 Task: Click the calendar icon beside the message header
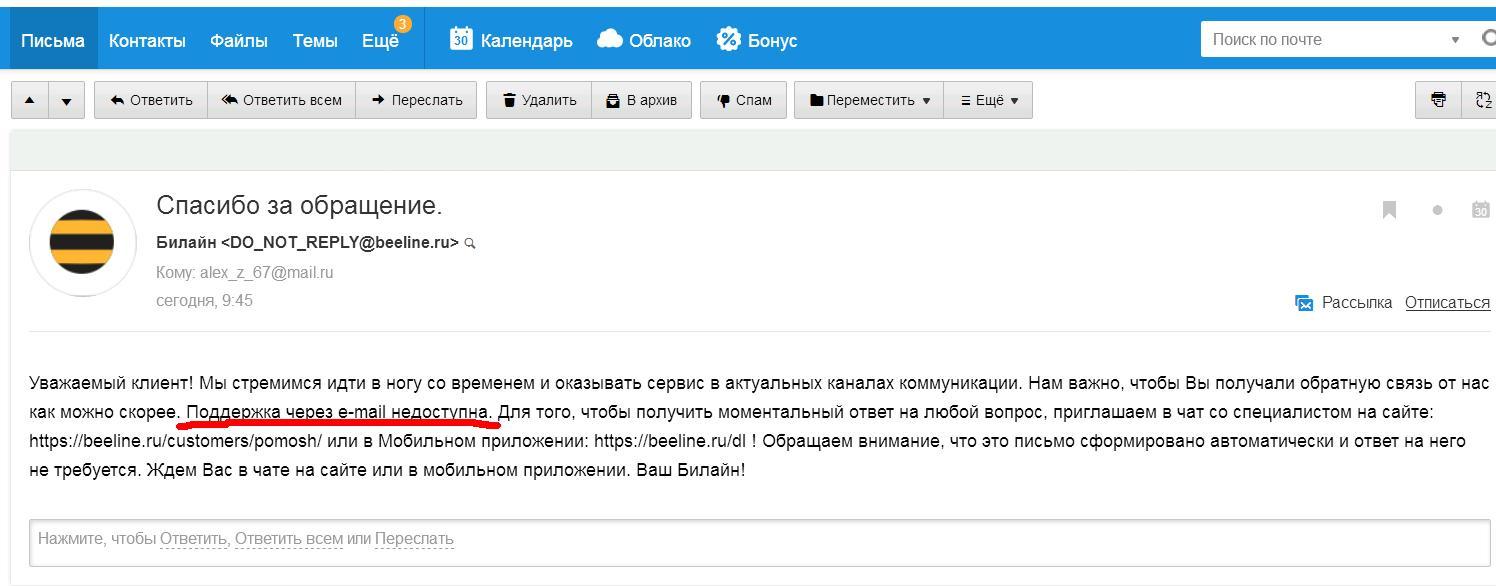(1481, 209)
